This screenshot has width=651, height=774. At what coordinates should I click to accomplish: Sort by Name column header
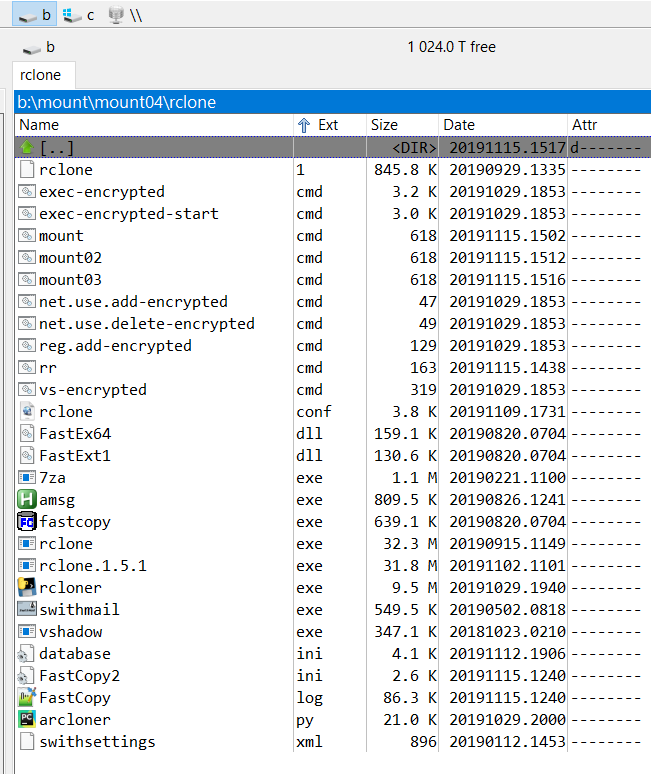(x=153, y=125)
